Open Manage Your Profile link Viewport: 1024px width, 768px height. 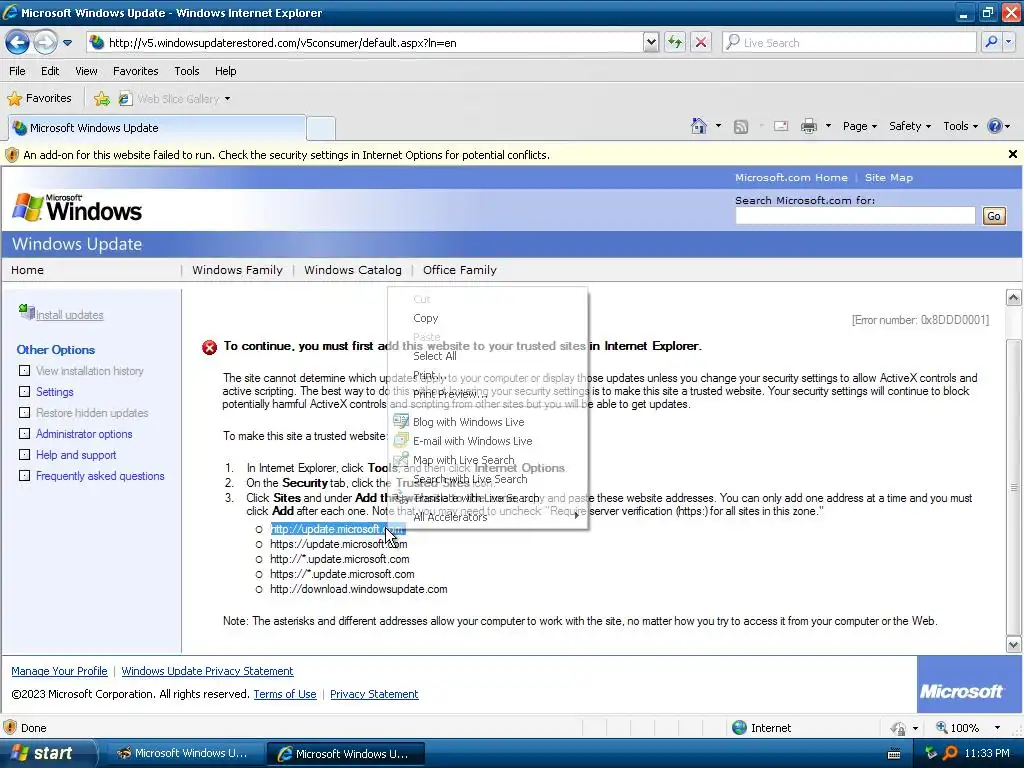pyautogui.click(x=59, y=671)
